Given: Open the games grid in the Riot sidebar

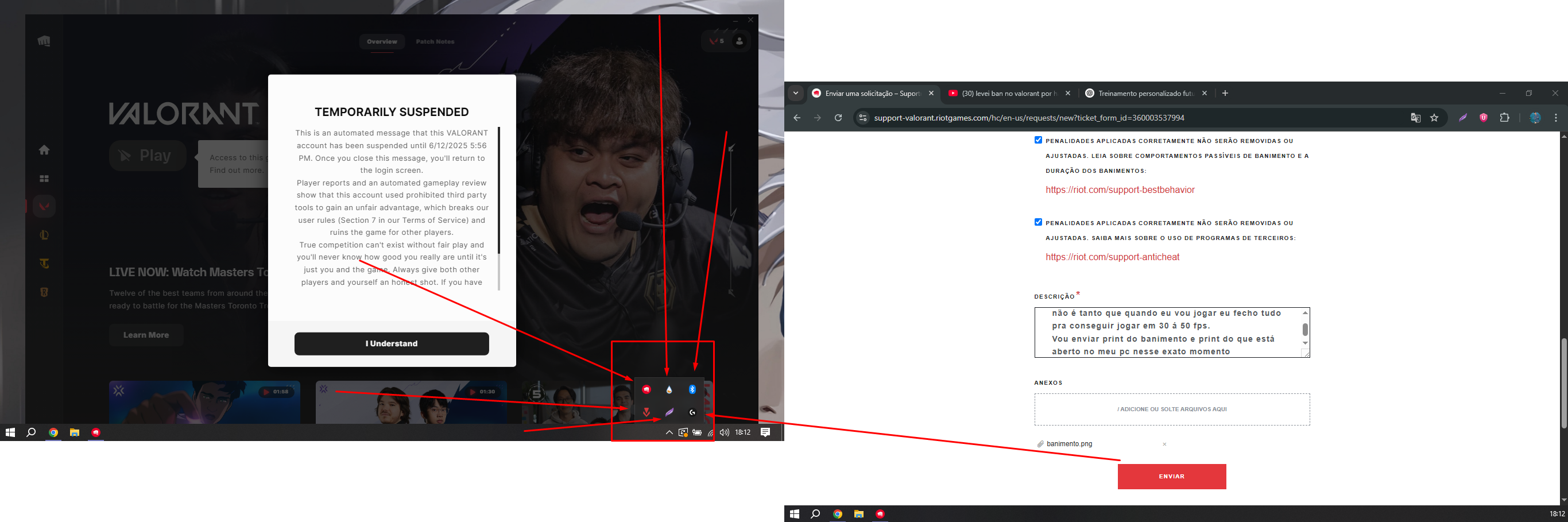Looking at the screenshot, I should 44,179.
